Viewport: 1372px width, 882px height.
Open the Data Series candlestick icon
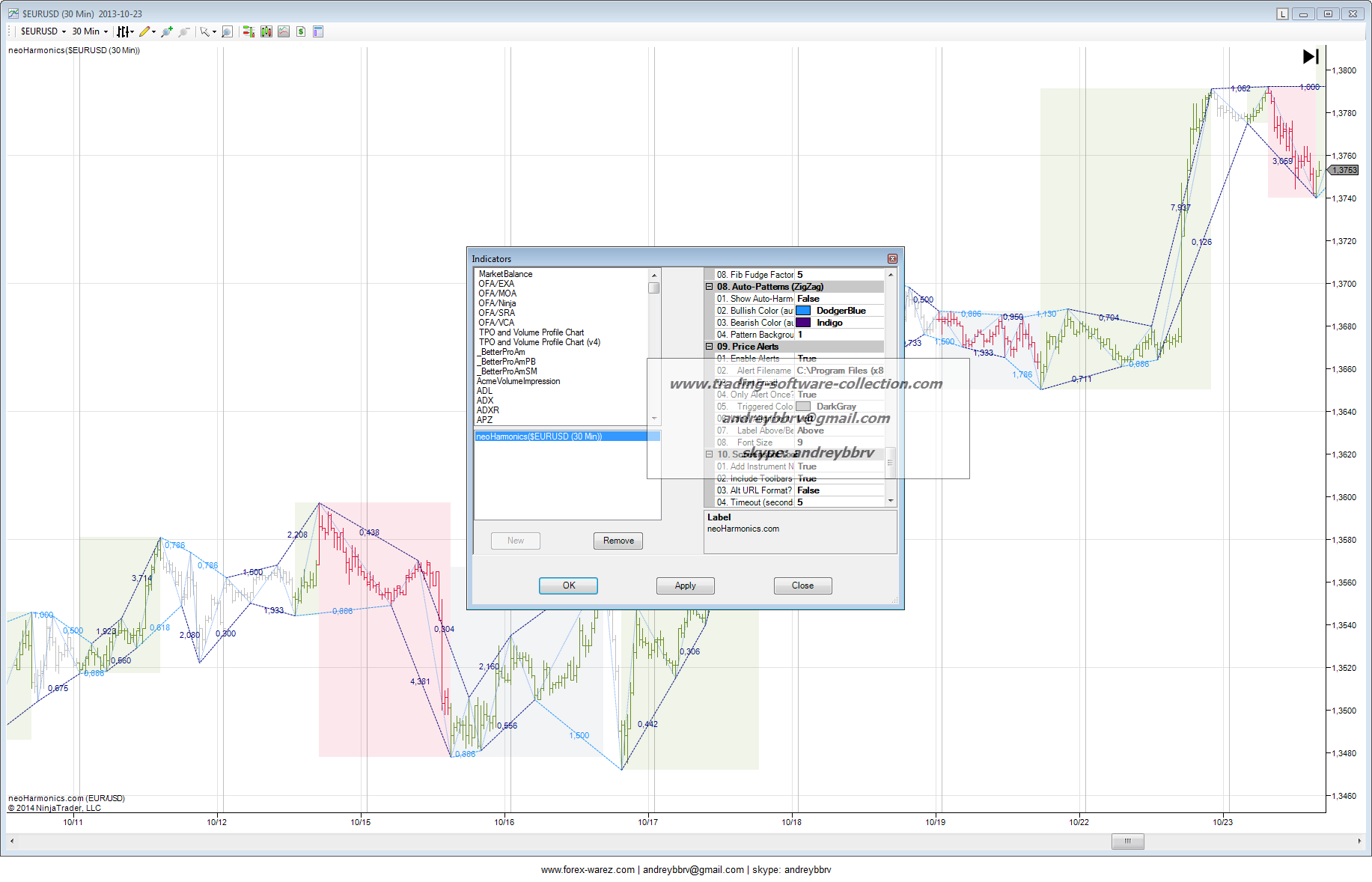[x=266, y=31]
